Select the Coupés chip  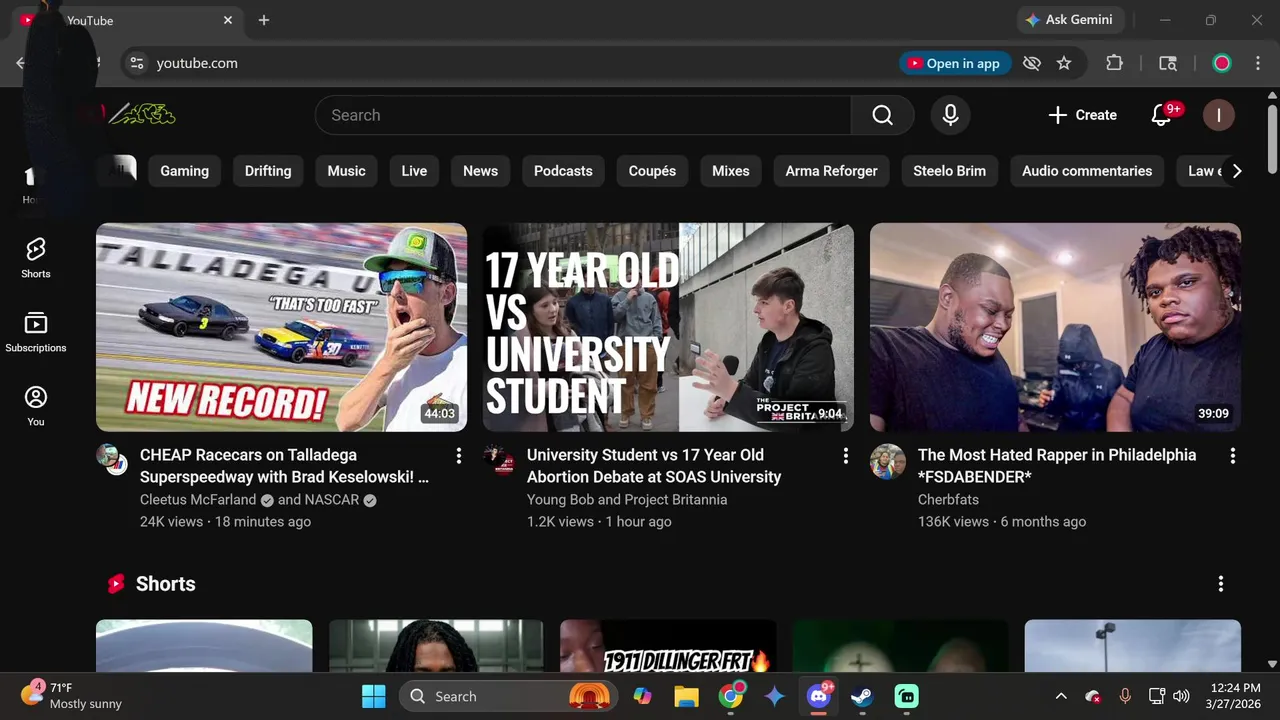click(x=652, y=171)
